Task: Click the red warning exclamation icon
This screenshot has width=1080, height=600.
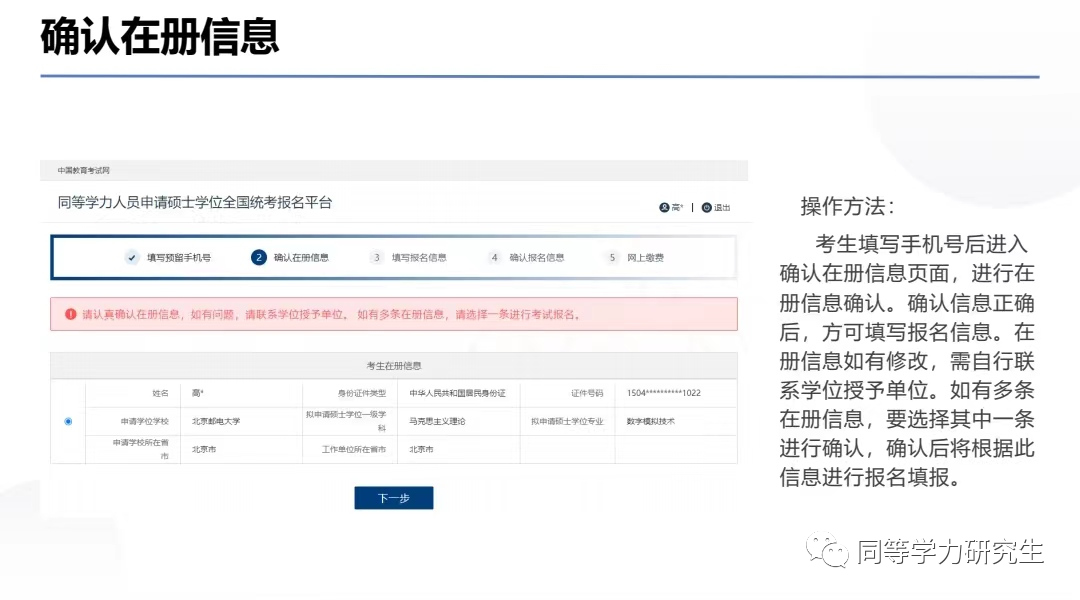Action: (71, 314)
